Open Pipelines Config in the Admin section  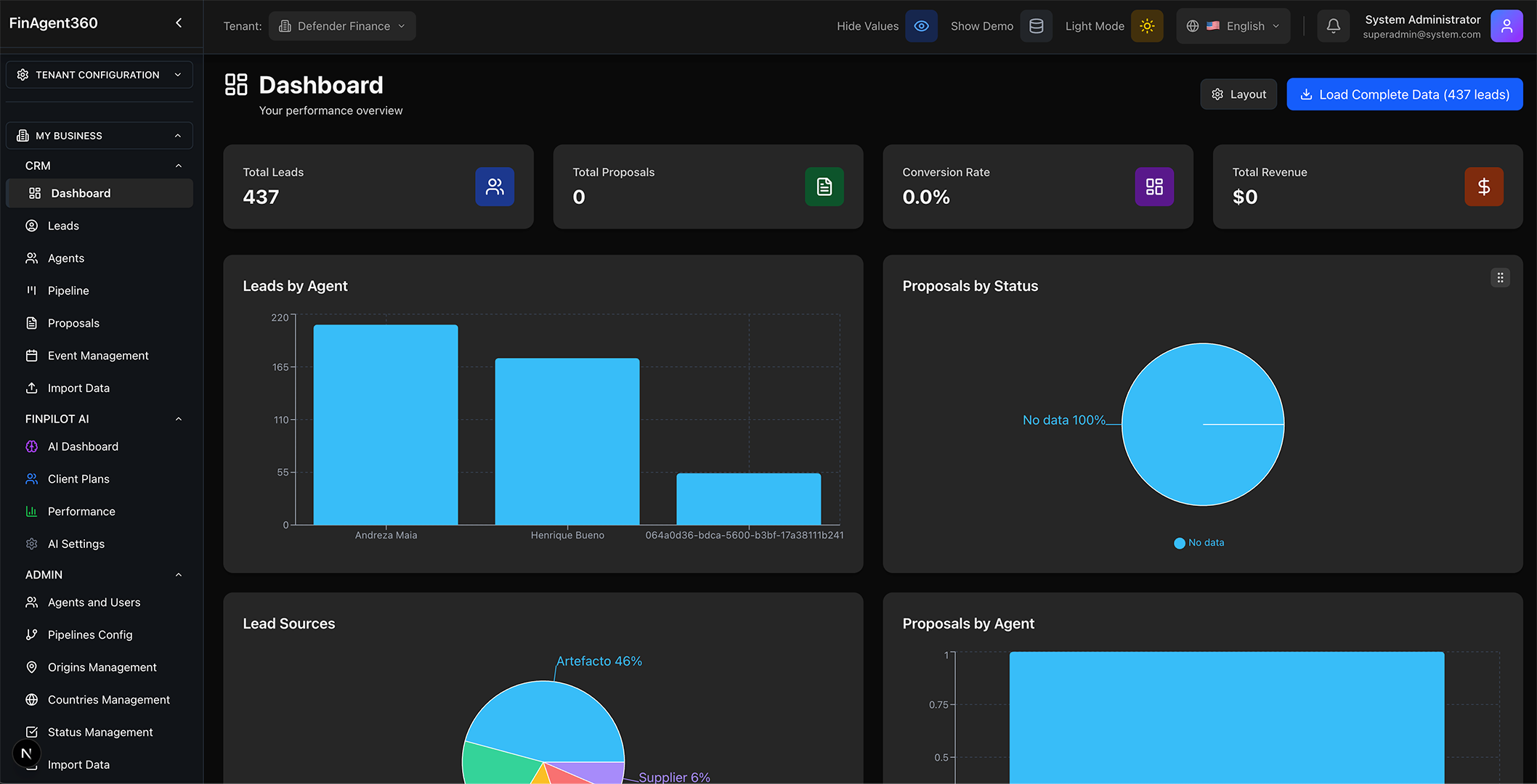pos(90,634)
